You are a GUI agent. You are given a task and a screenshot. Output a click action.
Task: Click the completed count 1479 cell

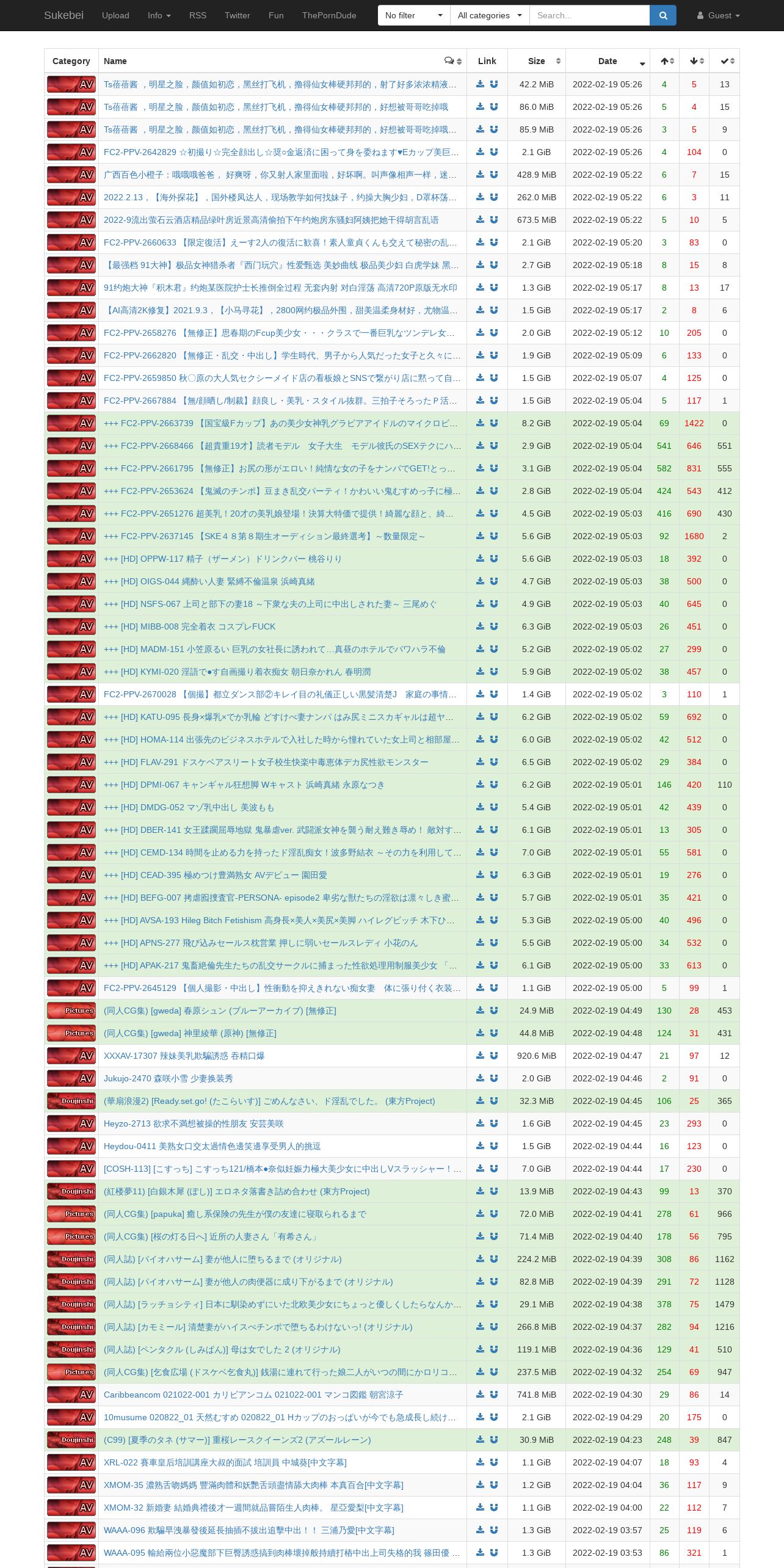click(725, 1304)
